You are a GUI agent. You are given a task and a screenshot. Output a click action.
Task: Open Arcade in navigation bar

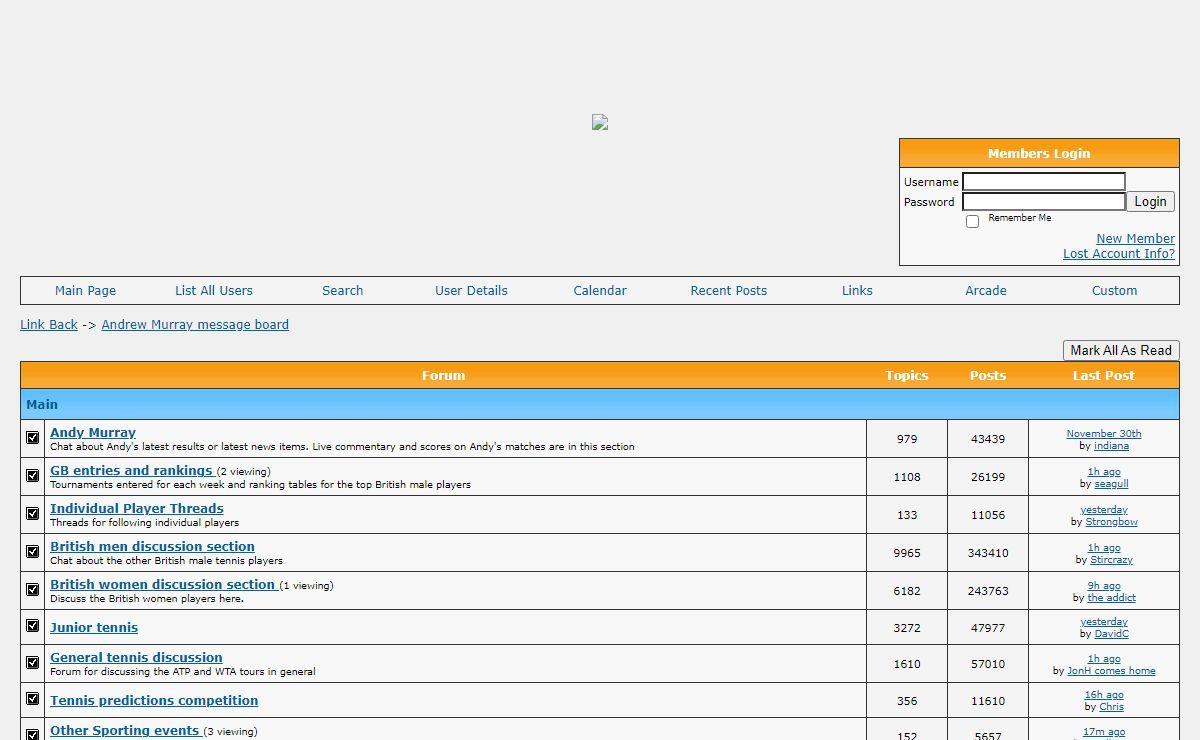click(x=986, y=290)
